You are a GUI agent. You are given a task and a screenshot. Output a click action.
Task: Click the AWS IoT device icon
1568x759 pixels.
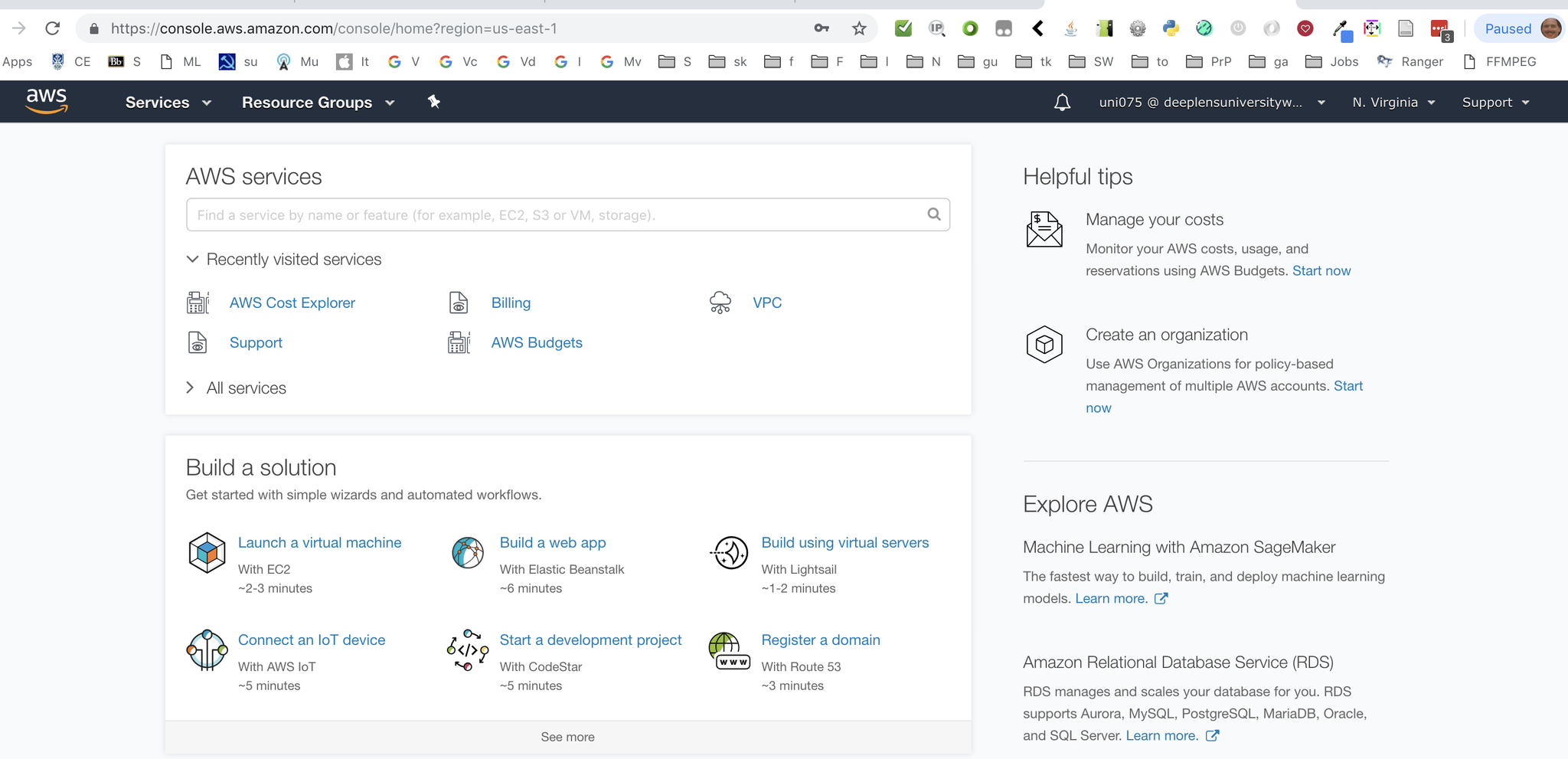[x=207, y=650]
